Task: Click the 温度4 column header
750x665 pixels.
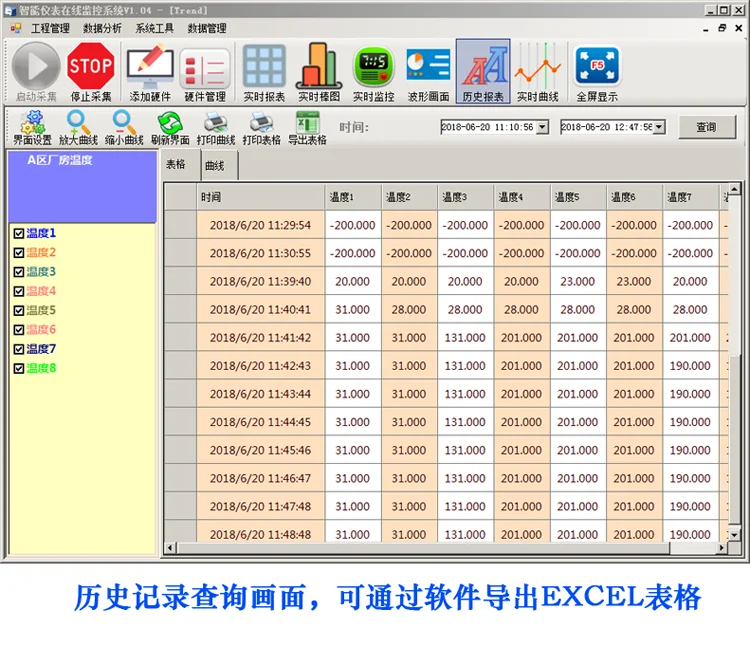Action: coord(522,197)
